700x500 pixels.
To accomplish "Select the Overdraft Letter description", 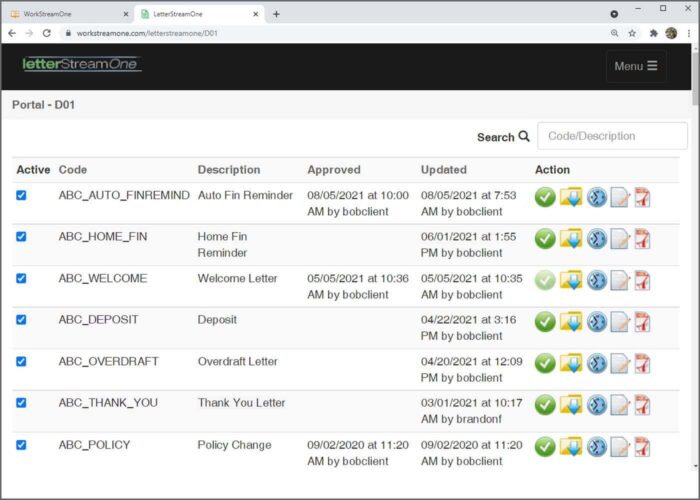I will pos(238,361).
